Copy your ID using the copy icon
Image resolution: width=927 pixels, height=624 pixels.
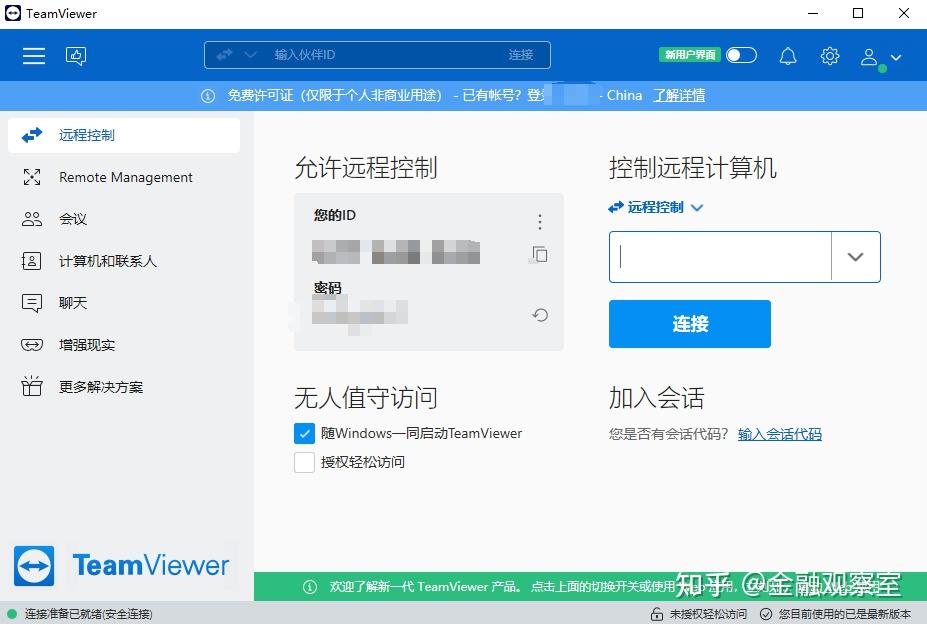[539, 255]
